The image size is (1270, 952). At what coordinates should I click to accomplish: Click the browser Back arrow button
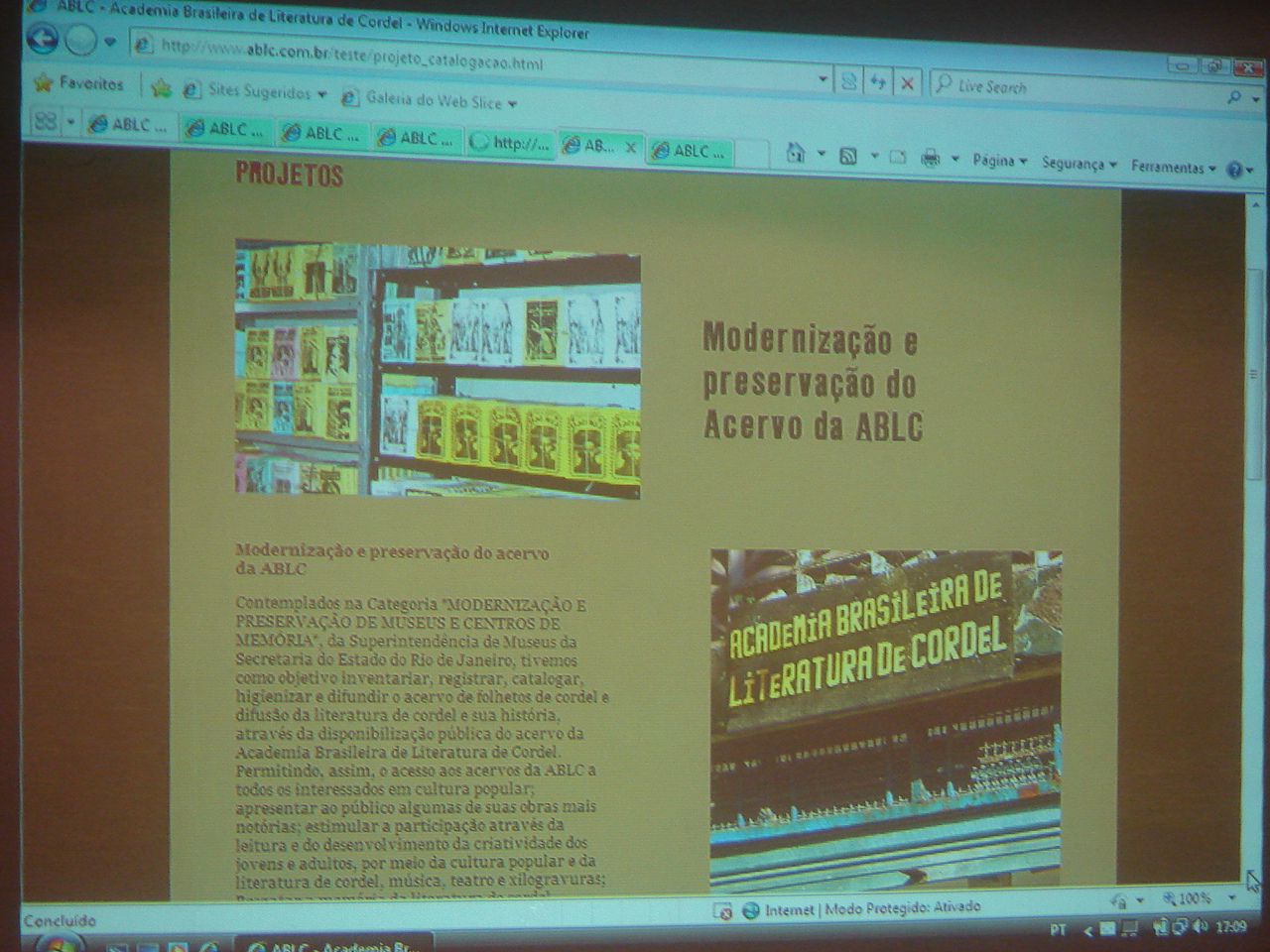[43, 39]
